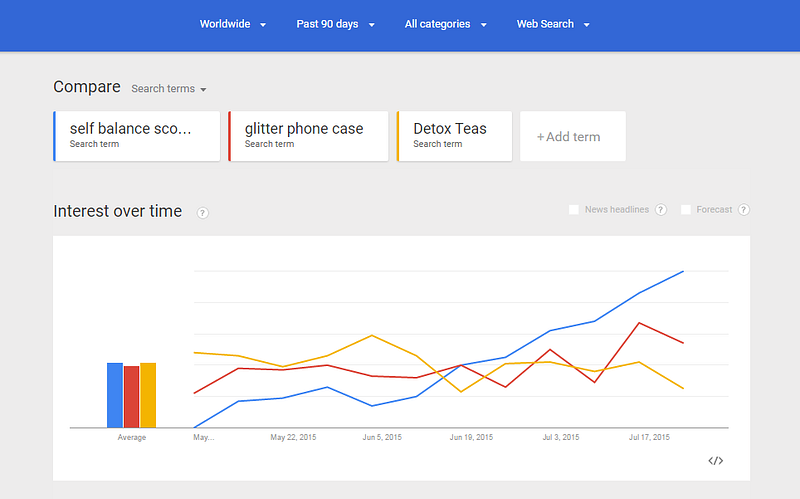Image resolution: width=800 pixels, height=499 pixels.
Task: Click the Add term button
Action: (572, 136)
